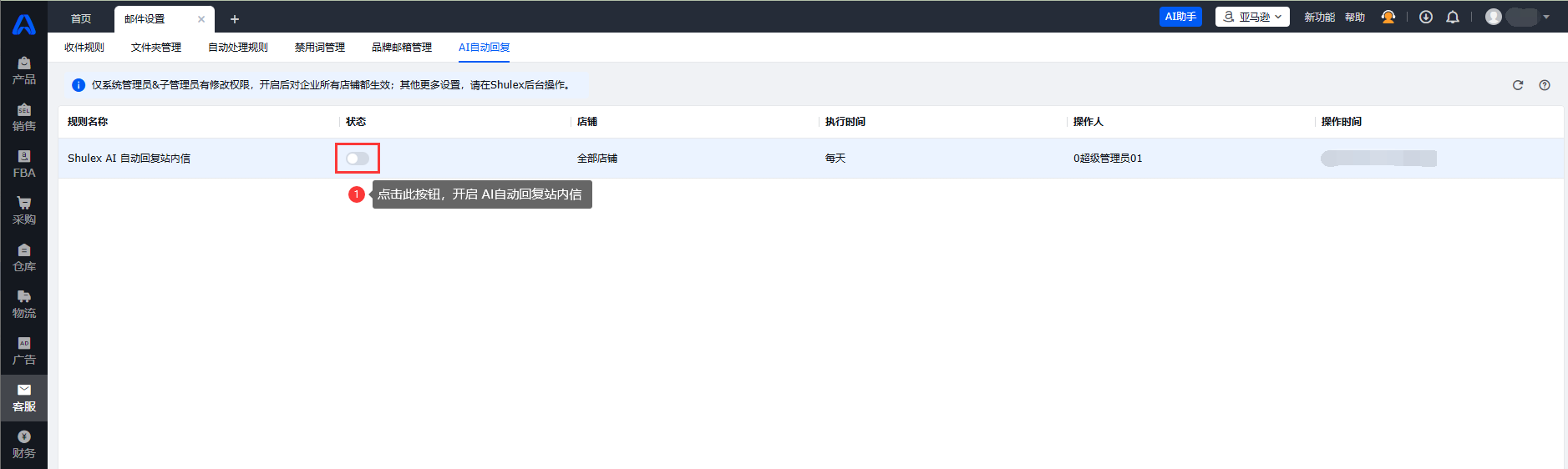Open the download center icon
The height and width of the screenshot is (469, 1568).
pyautogui.click(x=1426, y=17)
